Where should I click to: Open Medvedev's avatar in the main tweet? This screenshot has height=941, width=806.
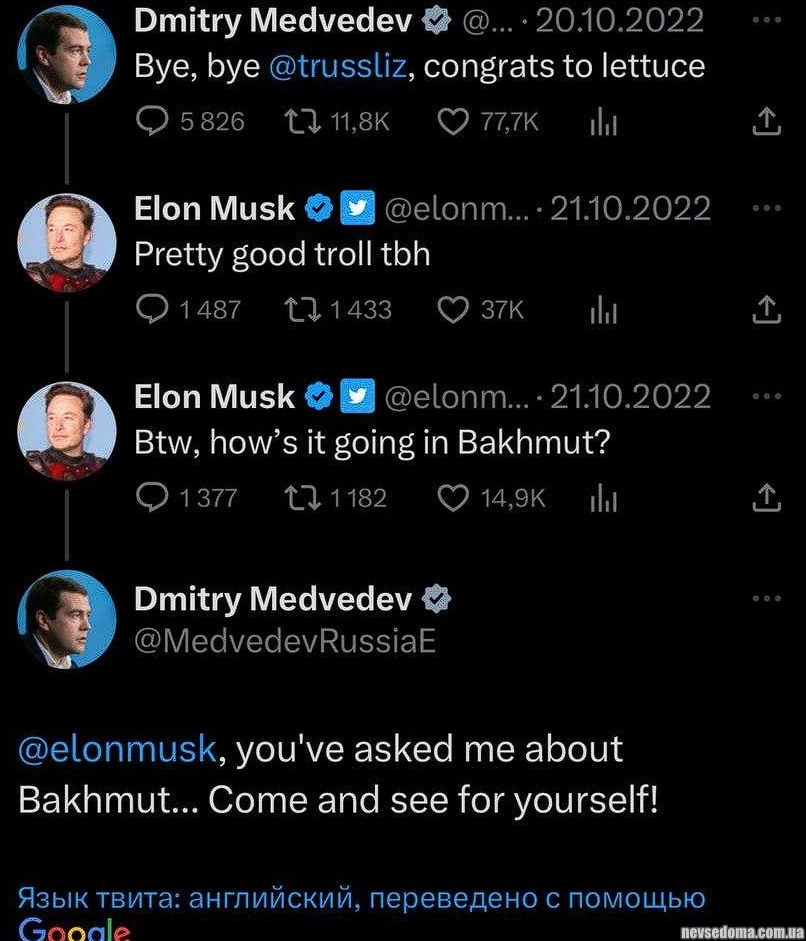(x=67, y=621)
